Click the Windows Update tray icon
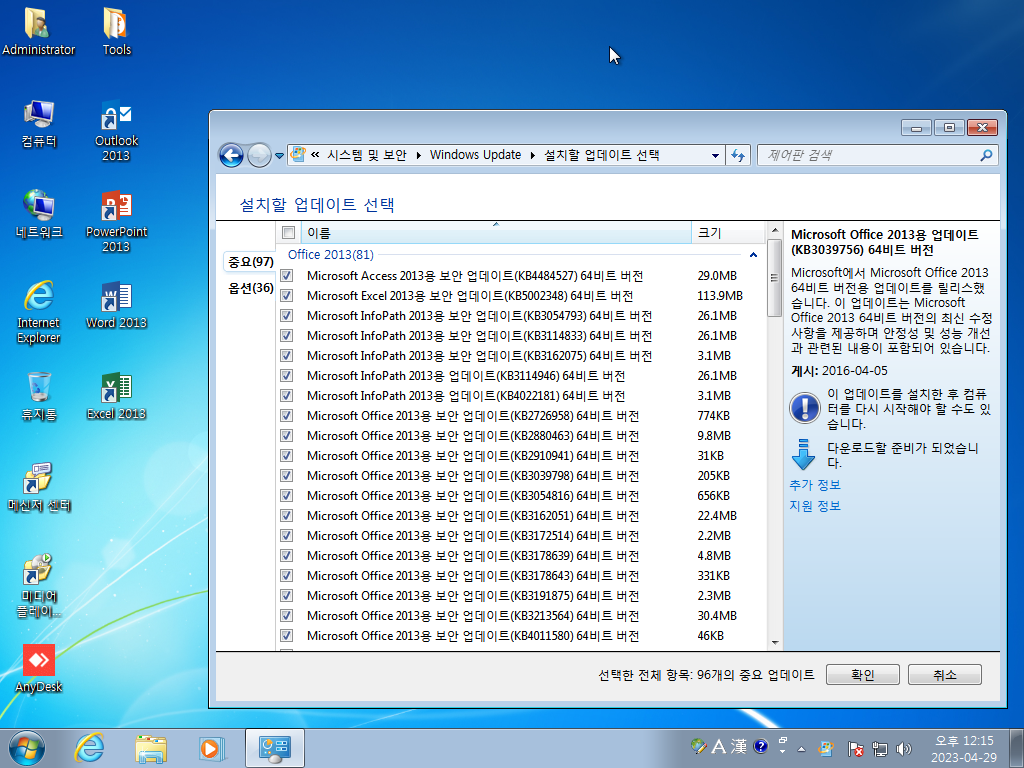 point(825,748)
